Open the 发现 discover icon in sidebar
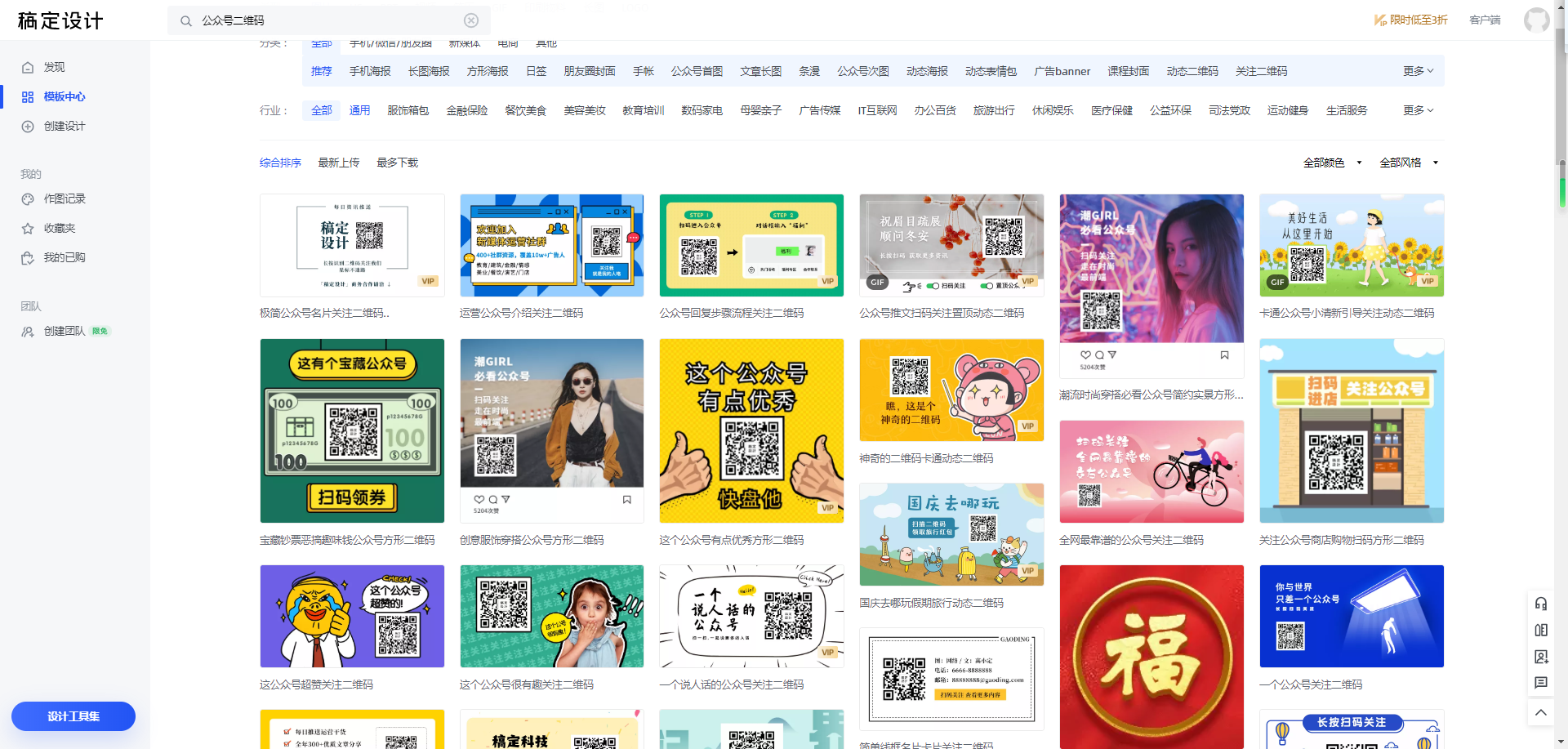1568x749 pixels. [x=28, y=67]
